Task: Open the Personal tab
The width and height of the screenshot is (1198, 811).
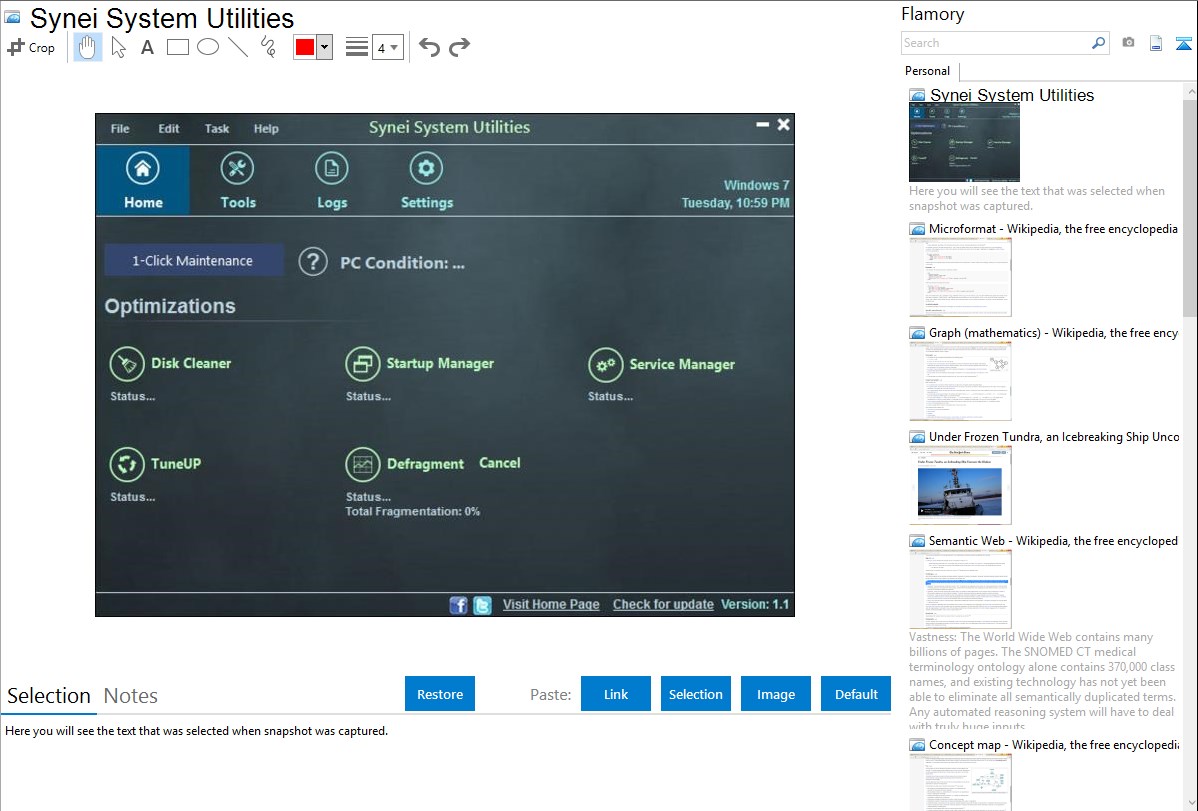Action: 927,71
